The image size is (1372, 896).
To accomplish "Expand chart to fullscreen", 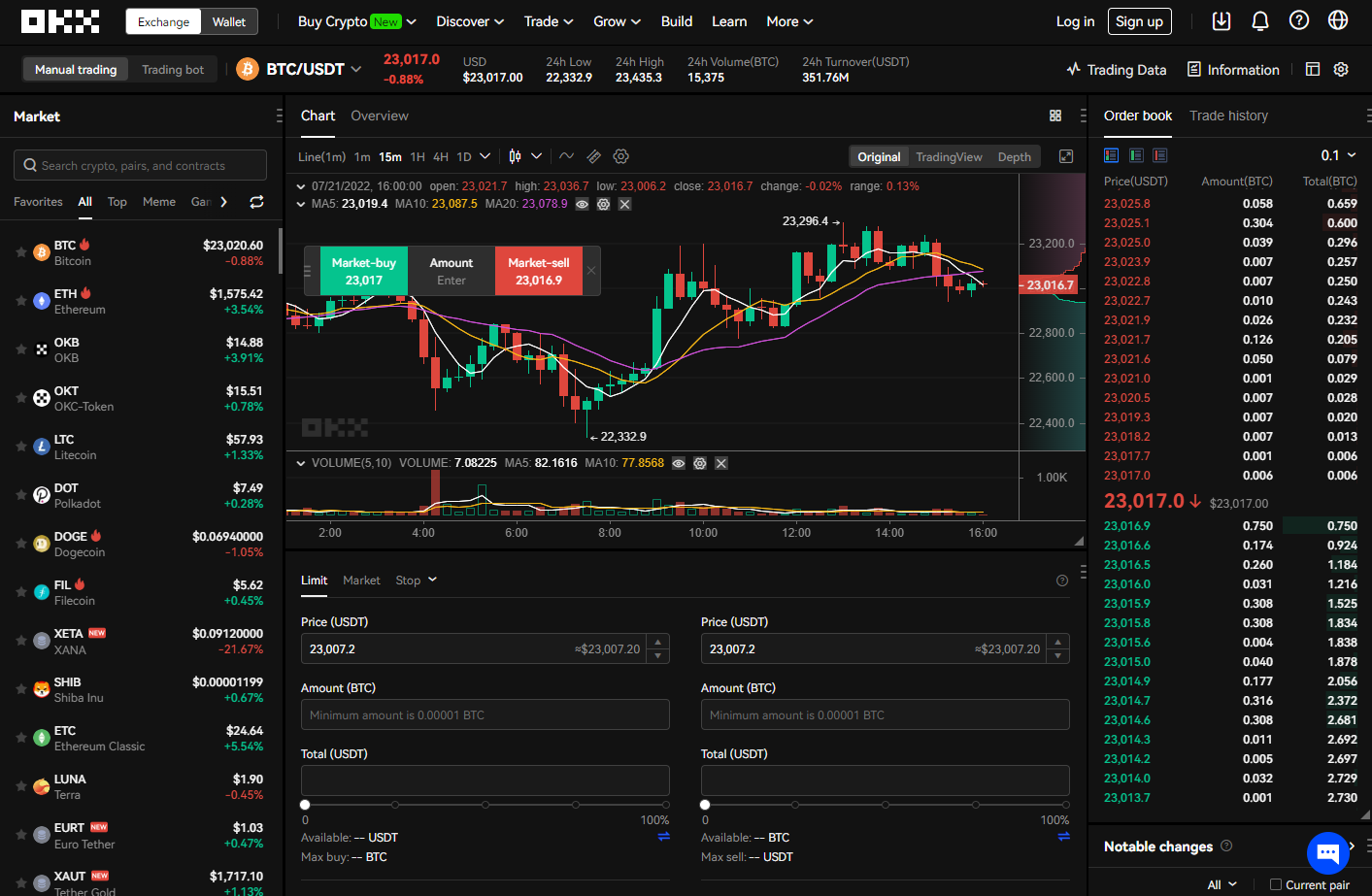I will [1066, 156].
